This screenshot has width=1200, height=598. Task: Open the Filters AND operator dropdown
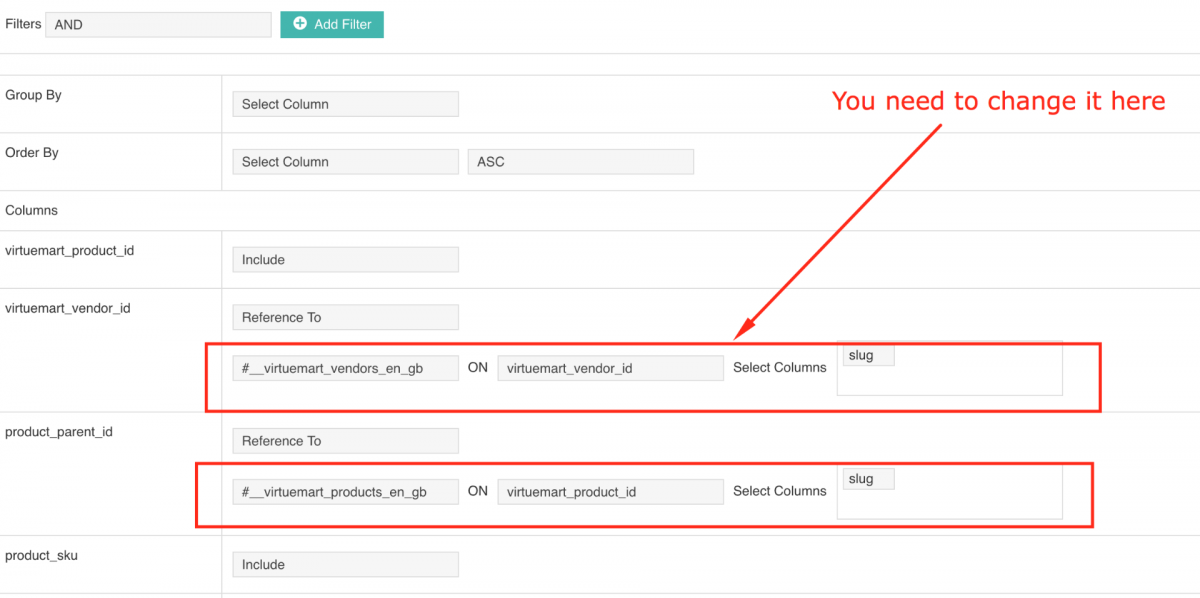158,25
